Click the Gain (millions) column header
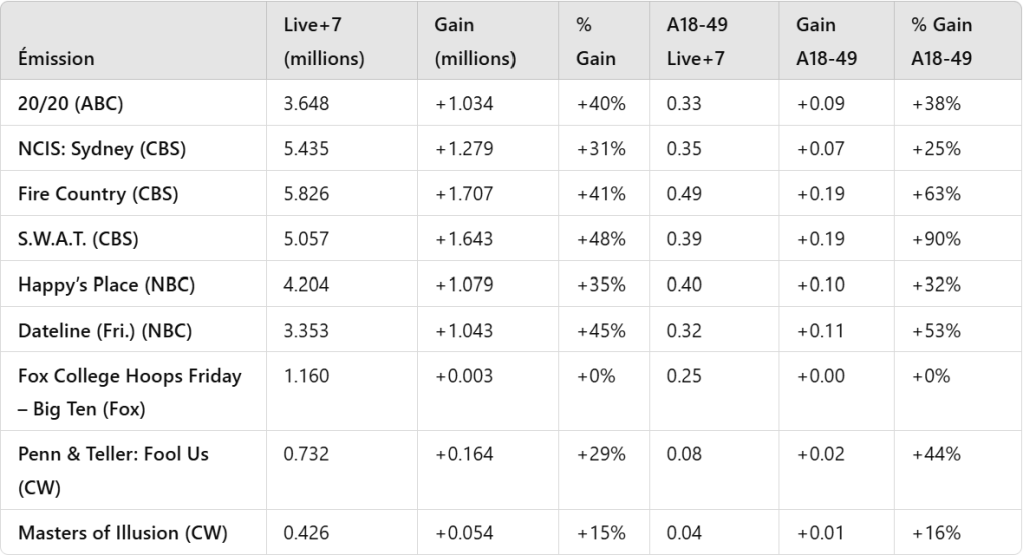The image size is (1023, 555). [475, 41]
